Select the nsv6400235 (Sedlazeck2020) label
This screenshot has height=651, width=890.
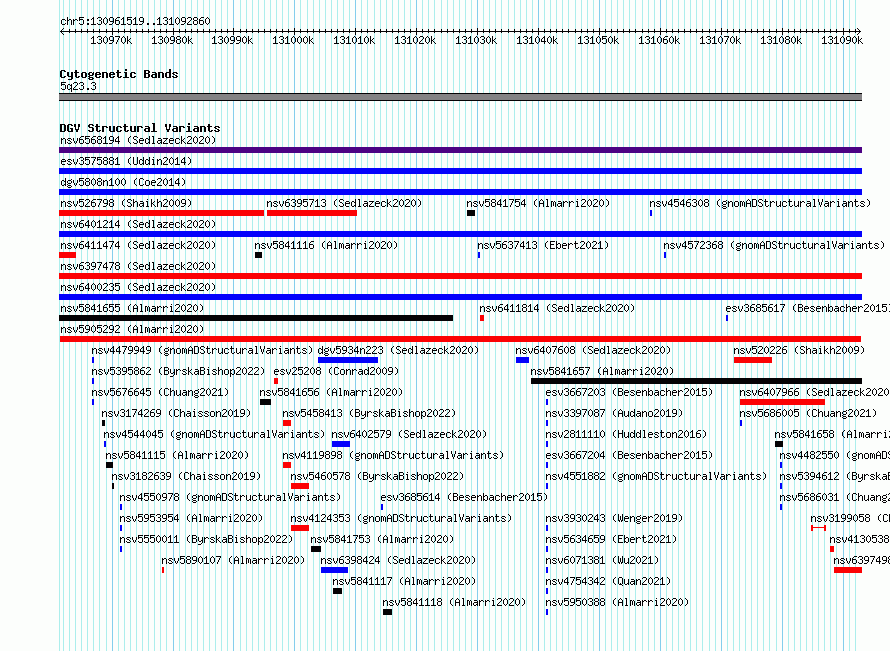[x=138, y=287]
